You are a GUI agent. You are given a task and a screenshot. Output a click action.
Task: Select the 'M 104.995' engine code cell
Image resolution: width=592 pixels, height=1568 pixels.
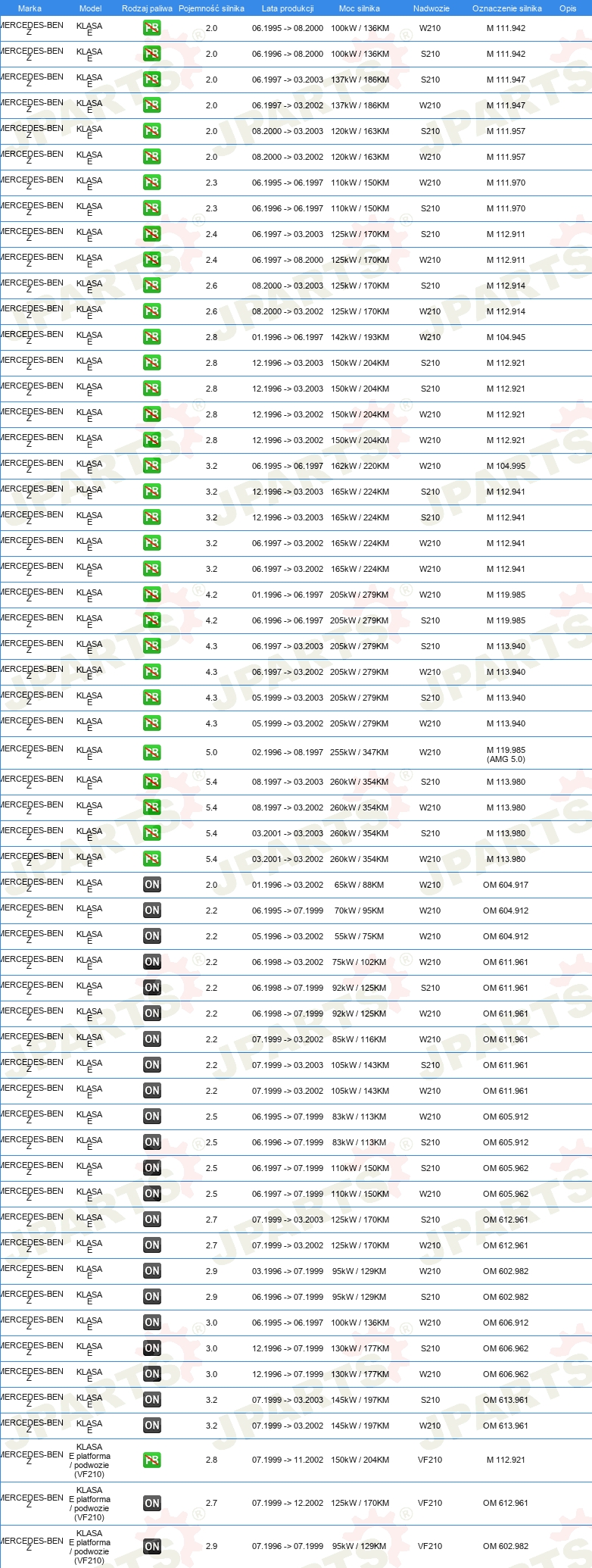click(x=506, y=466)
